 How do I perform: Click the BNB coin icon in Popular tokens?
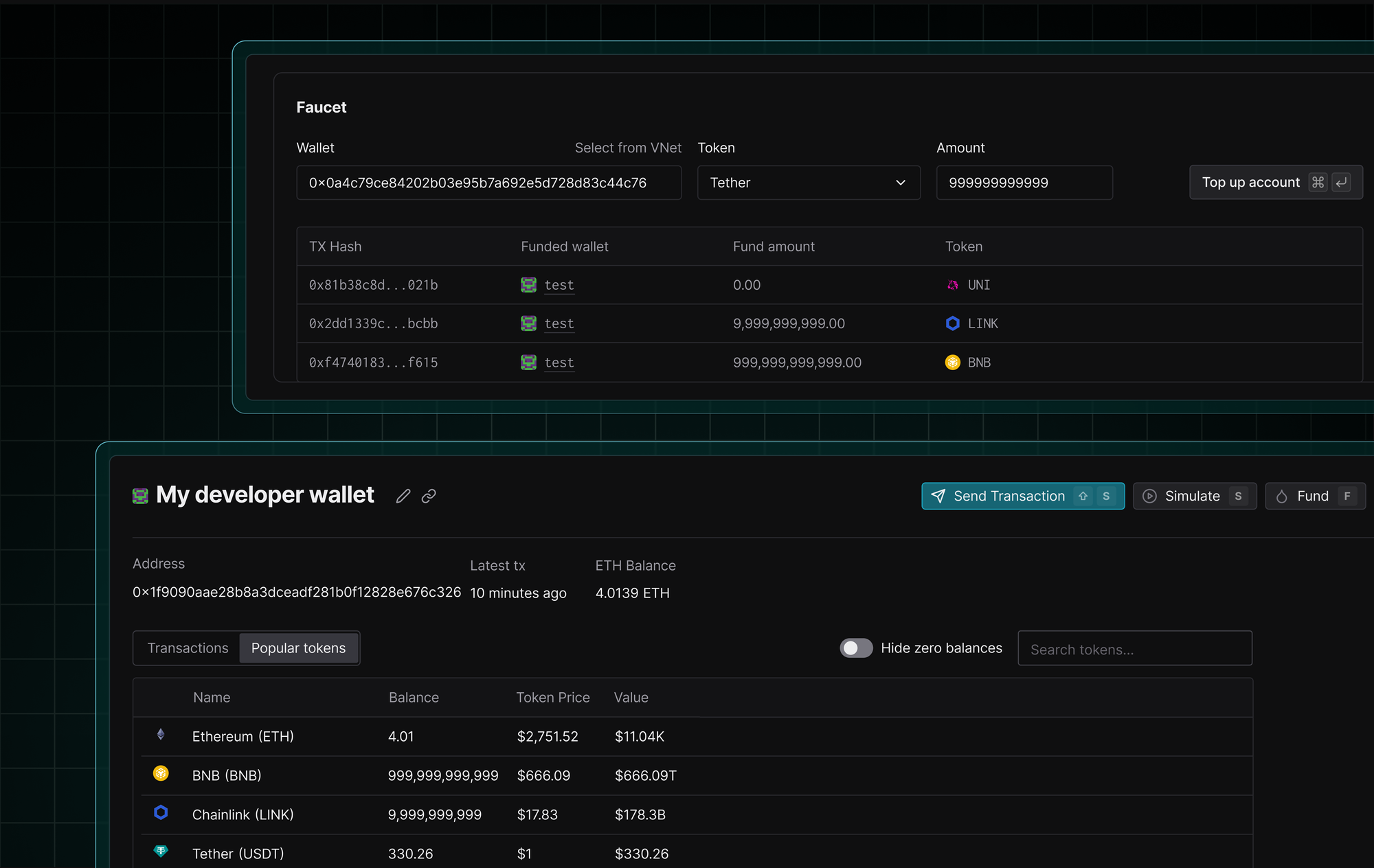[161, 774]
